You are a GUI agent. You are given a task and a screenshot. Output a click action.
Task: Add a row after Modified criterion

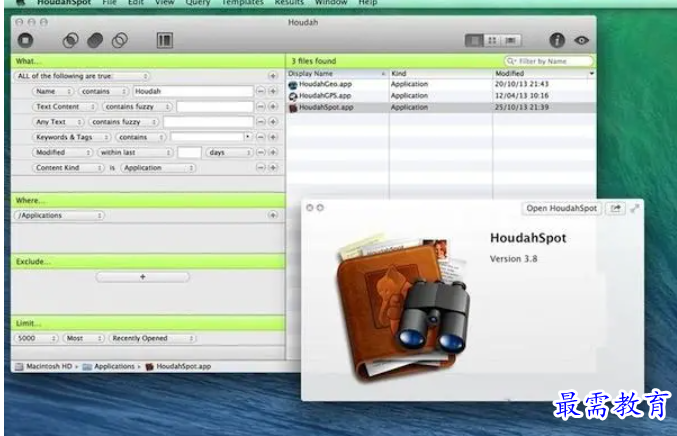[x=273, y=152]
